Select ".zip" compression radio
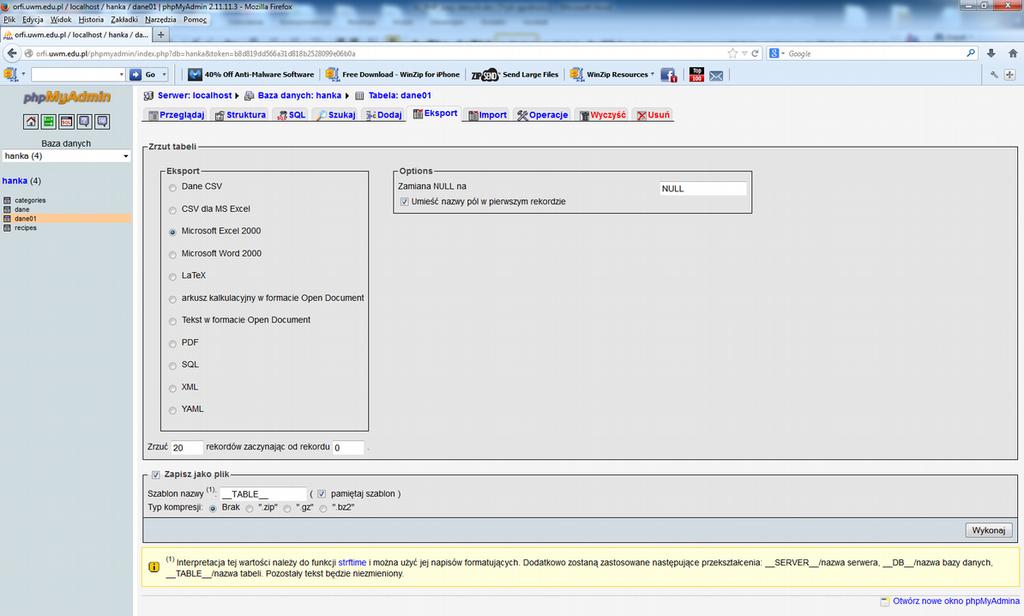Image resolution: width=1024 pixels, height=616 pixels. (x=249, y=509)
